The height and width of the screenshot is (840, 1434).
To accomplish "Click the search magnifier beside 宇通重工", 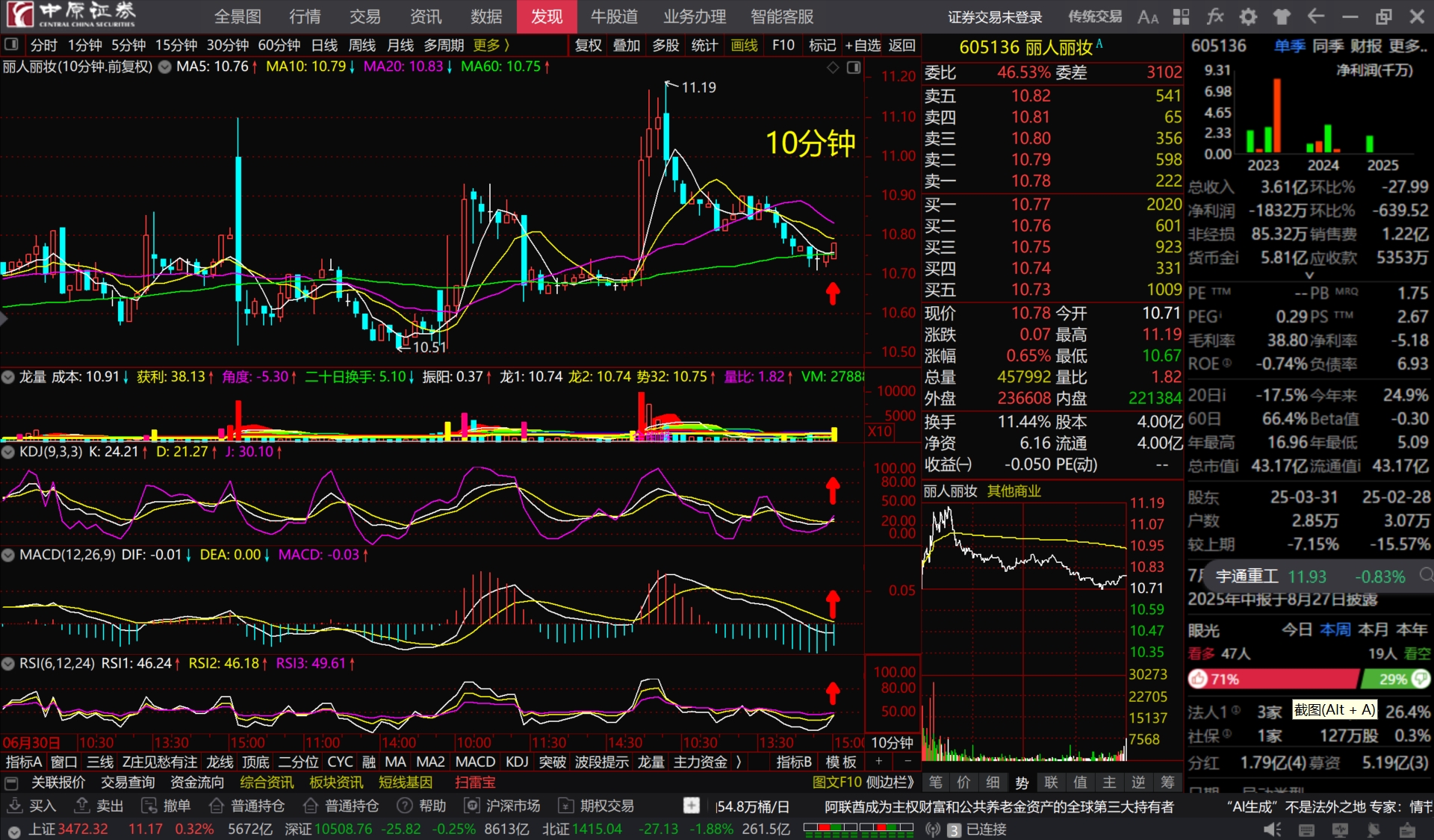I will pyautogui.click(x=1426, y=575).
